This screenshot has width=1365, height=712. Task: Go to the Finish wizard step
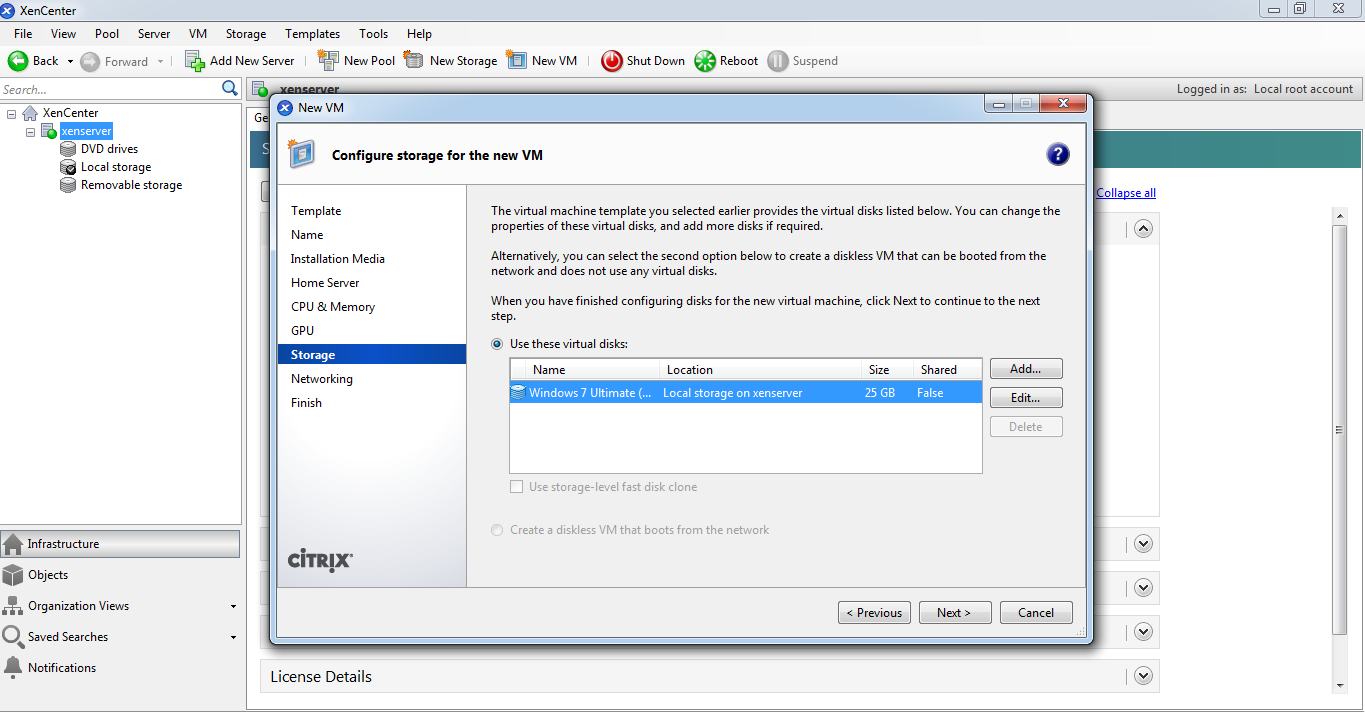click(306, 403)
